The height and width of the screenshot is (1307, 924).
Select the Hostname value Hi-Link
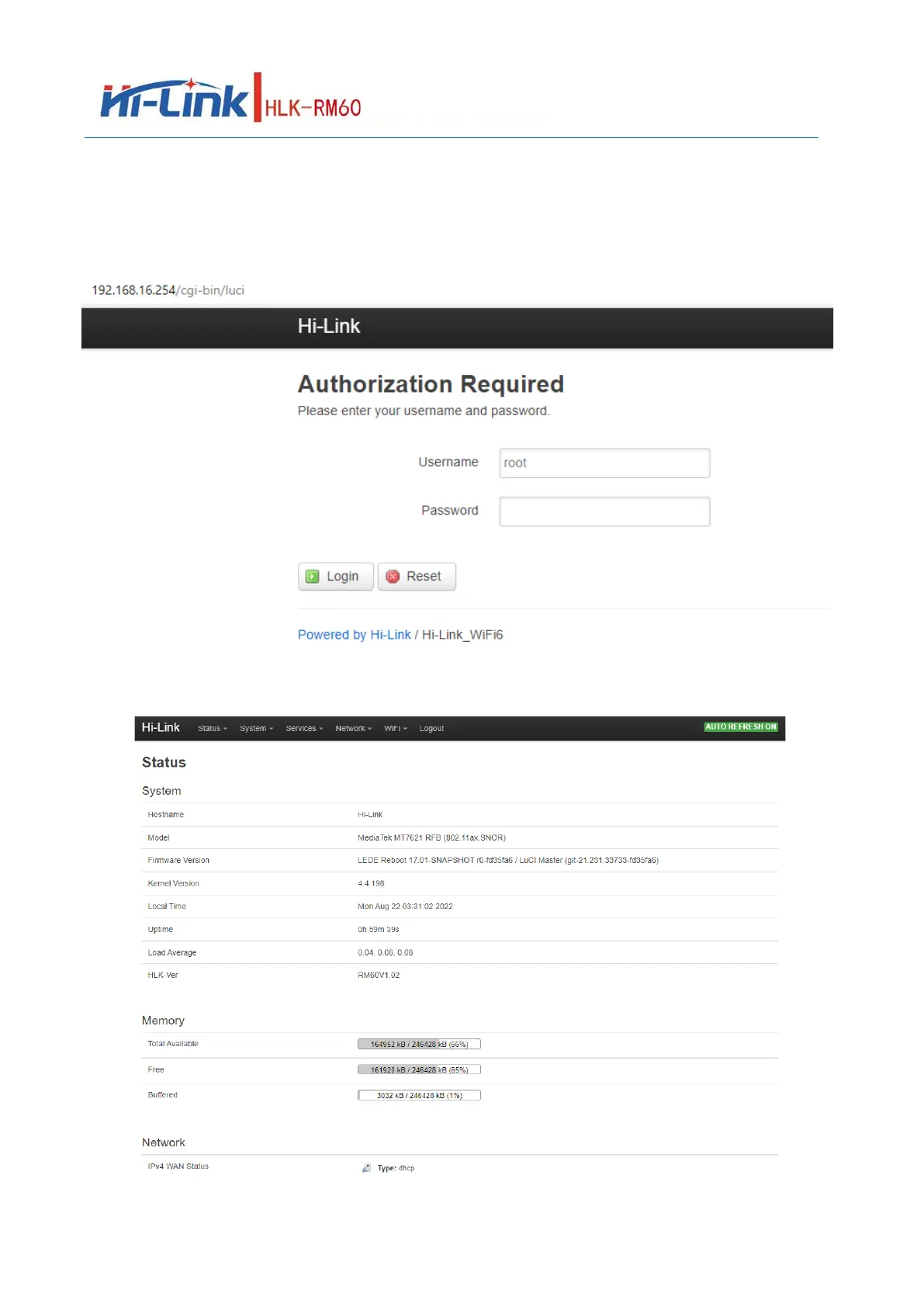pos(370,815)
